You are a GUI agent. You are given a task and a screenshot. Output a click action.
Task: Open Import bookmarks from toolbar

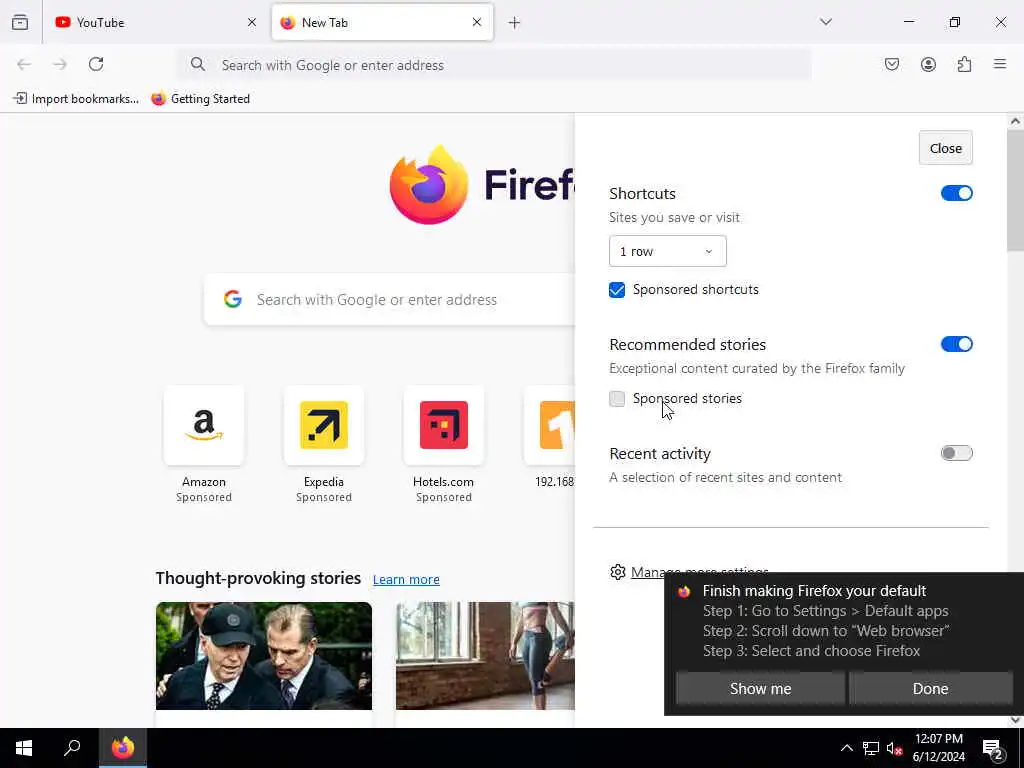76,99
